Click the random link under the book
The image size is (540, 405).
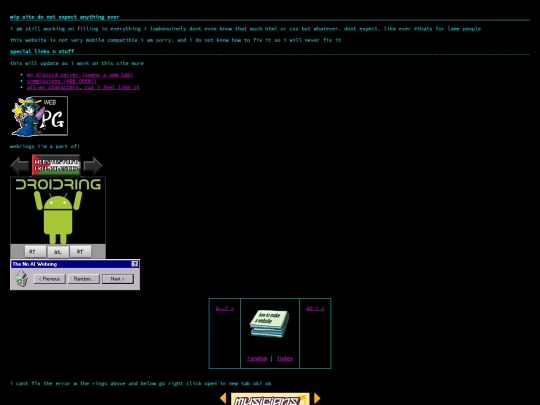(x=257, y=359)
